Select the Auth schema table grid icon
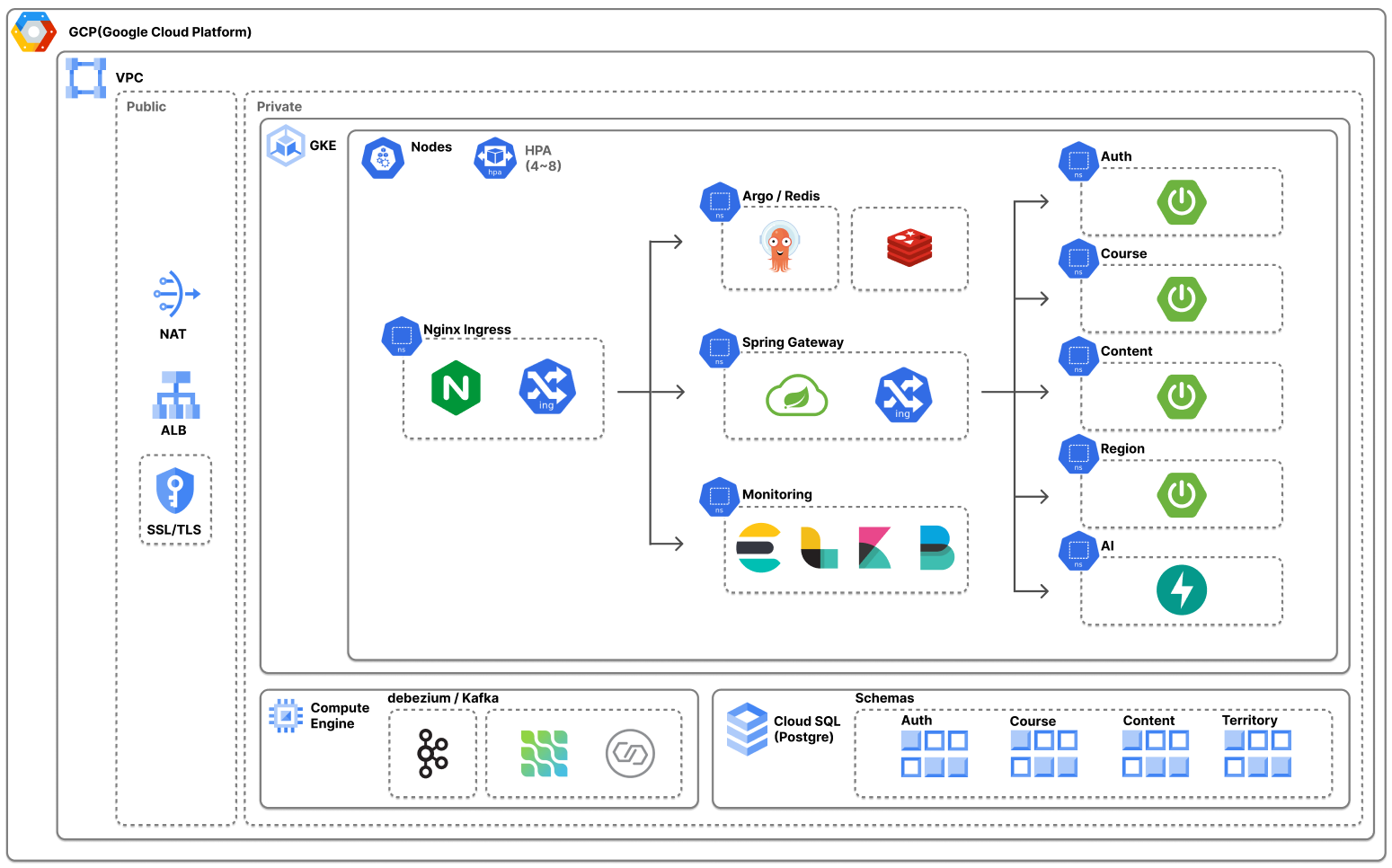The width and height of the screenshot is (1392, 868). [x=935, y=753]
